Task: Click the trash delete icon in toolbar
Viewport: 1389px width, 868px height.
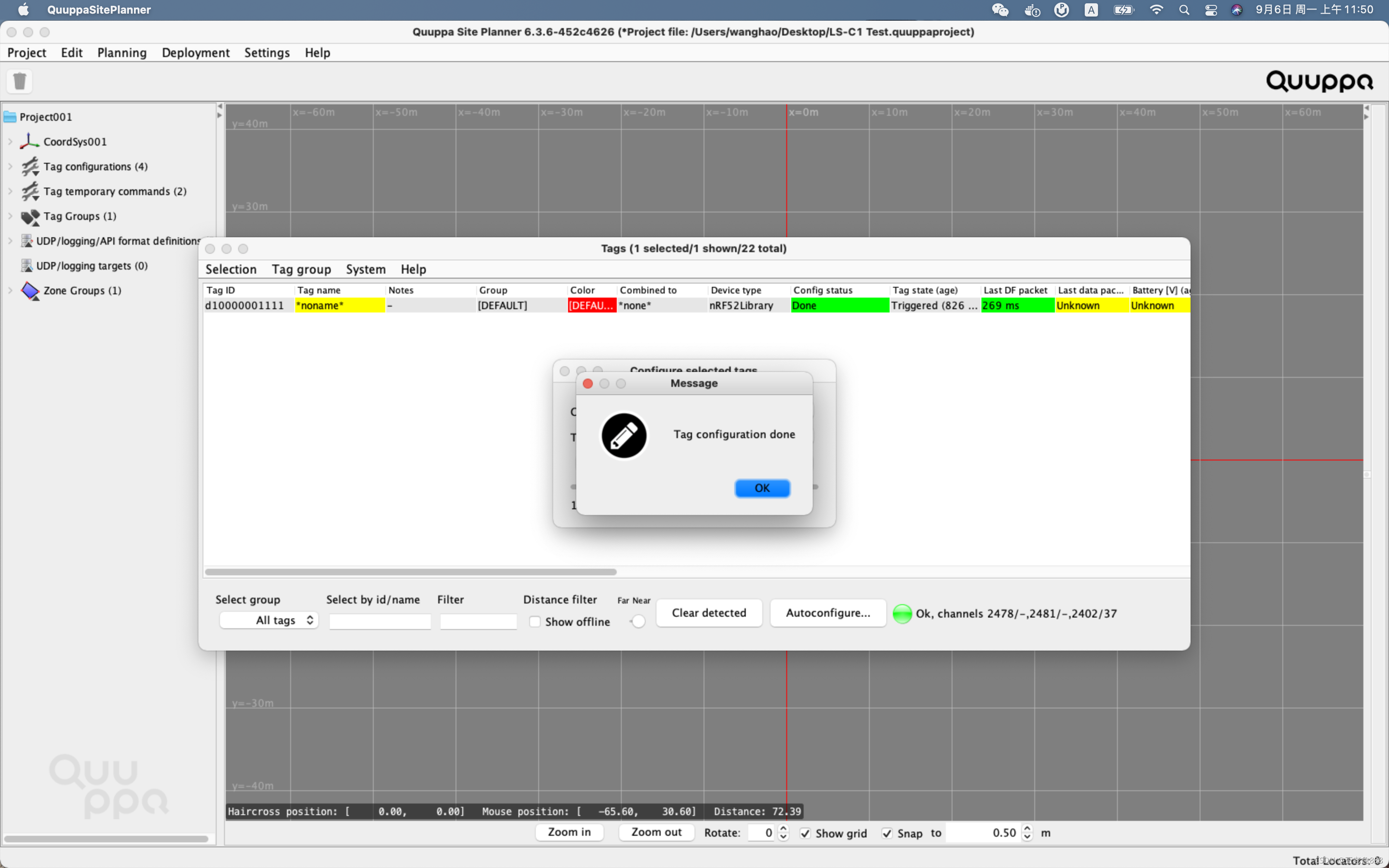Action: pos(19,81)
